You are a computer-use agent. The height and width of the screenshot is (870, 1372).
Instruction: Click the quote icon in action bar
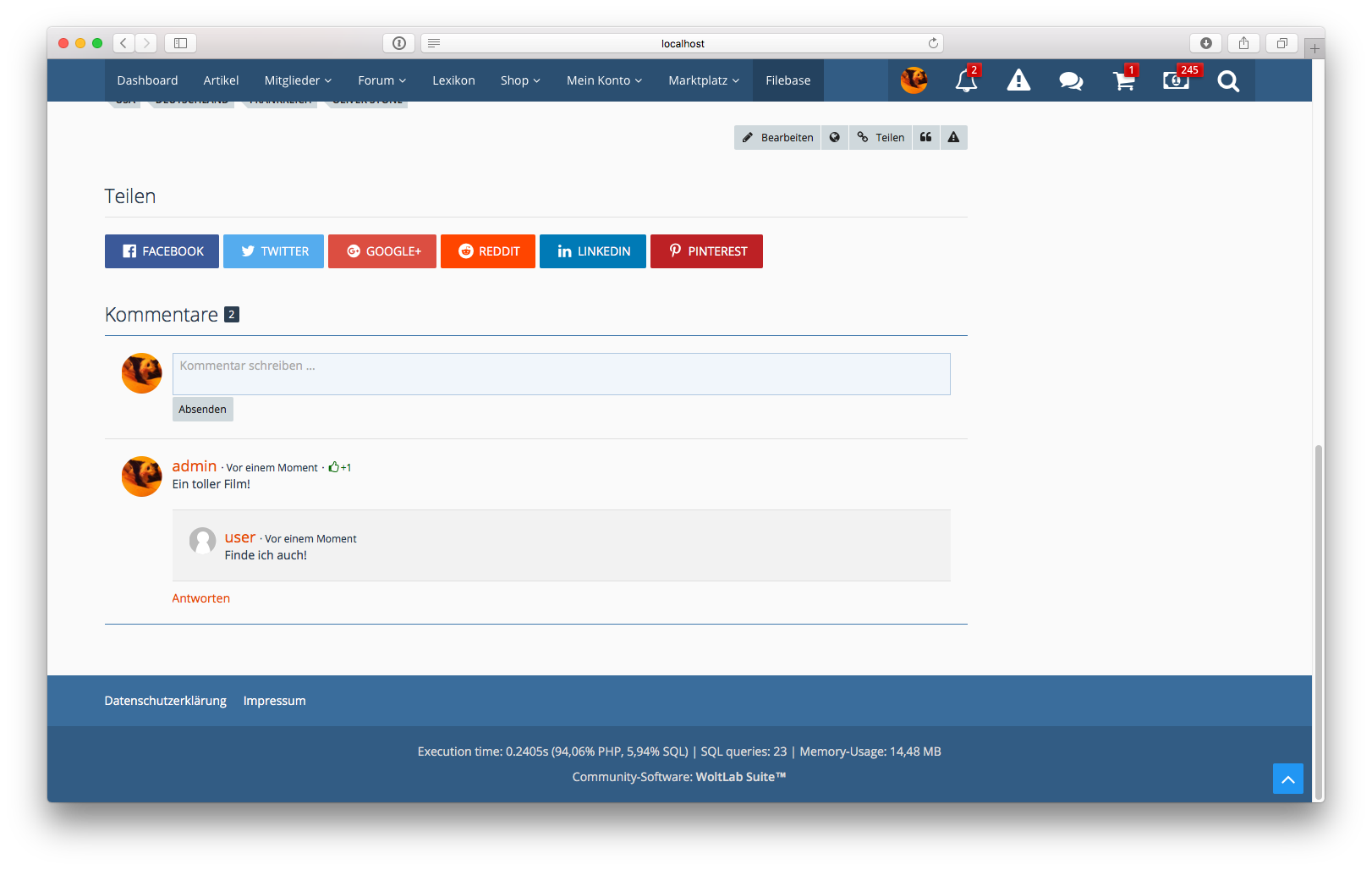(925, 137)
